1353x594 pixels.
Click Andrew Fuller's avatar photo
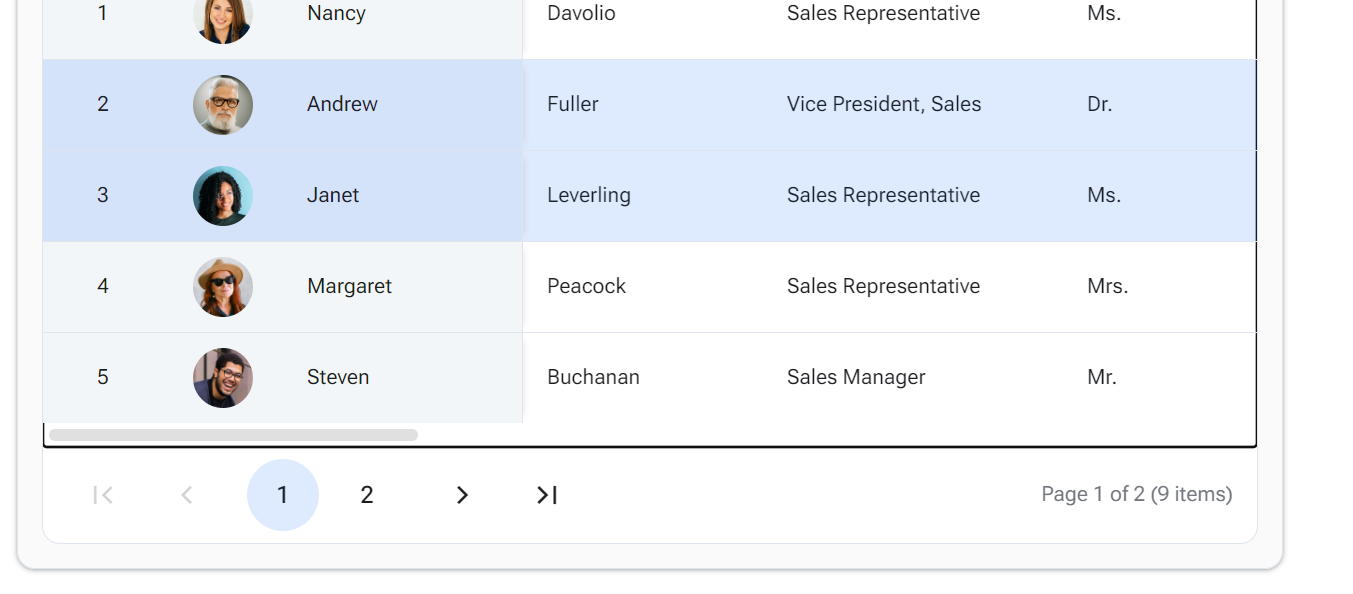click(223, 105)
